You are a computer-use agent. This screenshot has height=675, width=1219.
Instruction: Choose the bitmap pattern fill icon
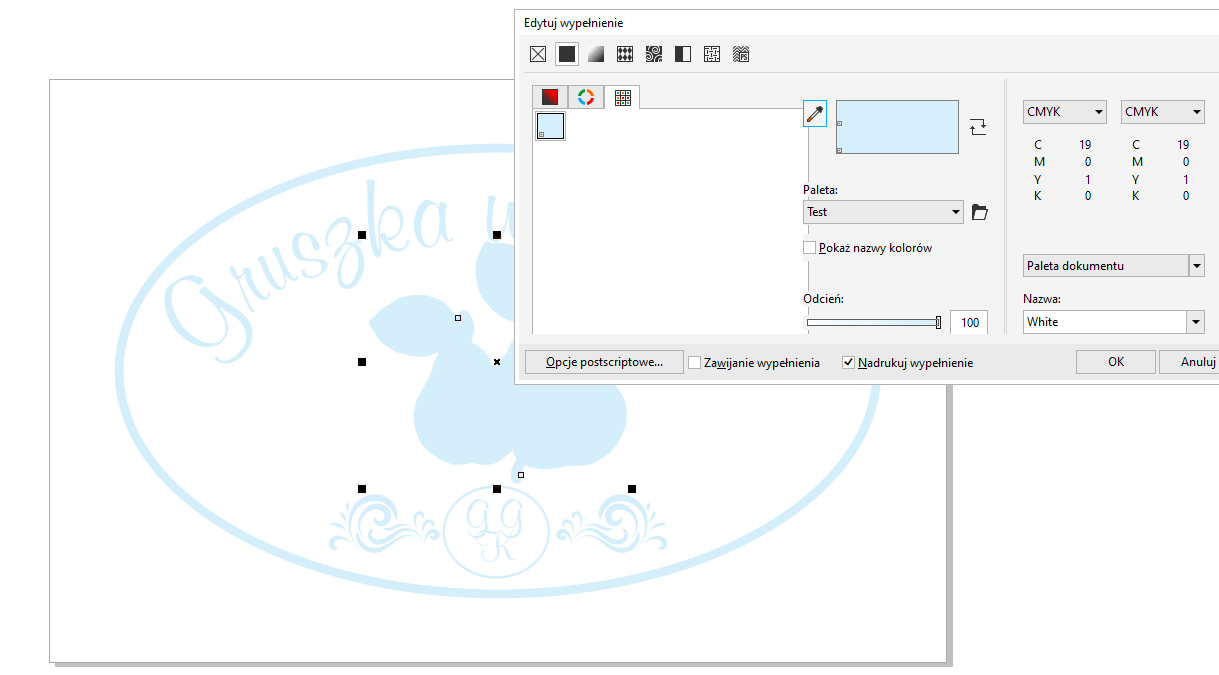pyautogui.click(x=654, y=54)
